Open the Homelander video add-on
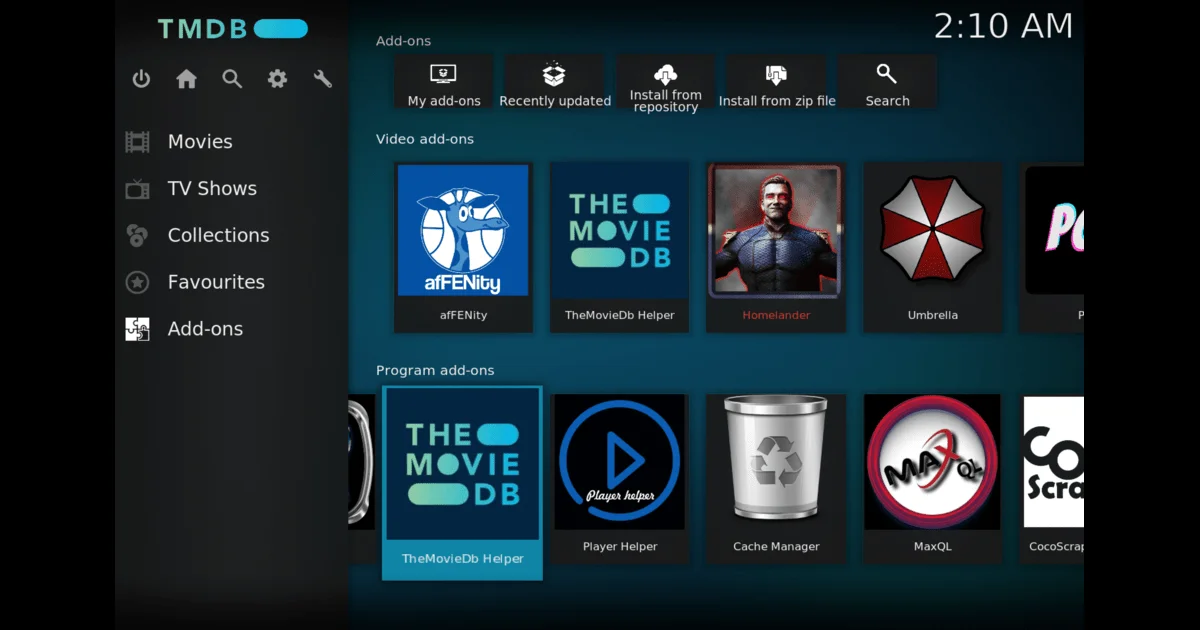The height and width of the screenshot is (630, 1200). tap(776, 246)
